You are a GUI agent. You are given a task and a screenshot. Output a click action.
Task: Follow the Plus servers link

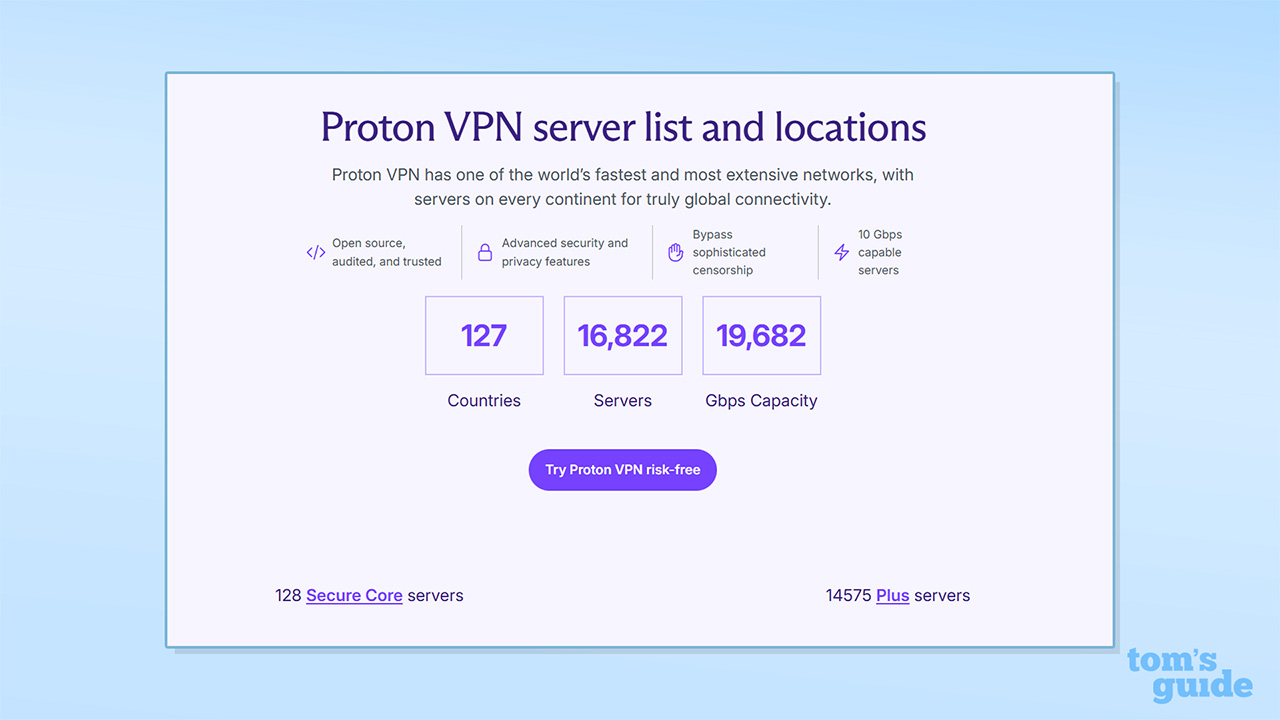[x=892, y=595]
